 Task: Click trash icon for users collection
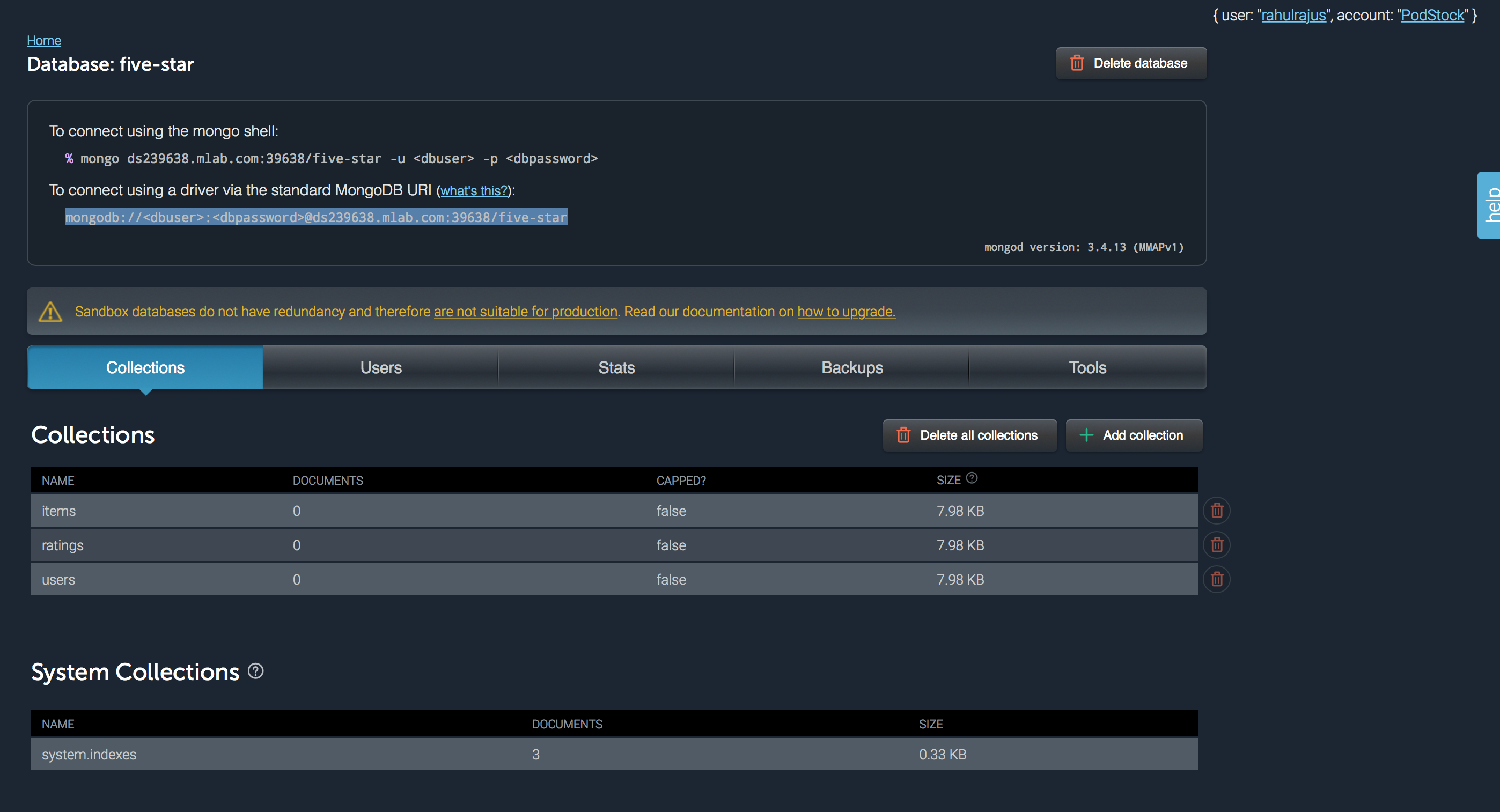tap(1216, 579)
